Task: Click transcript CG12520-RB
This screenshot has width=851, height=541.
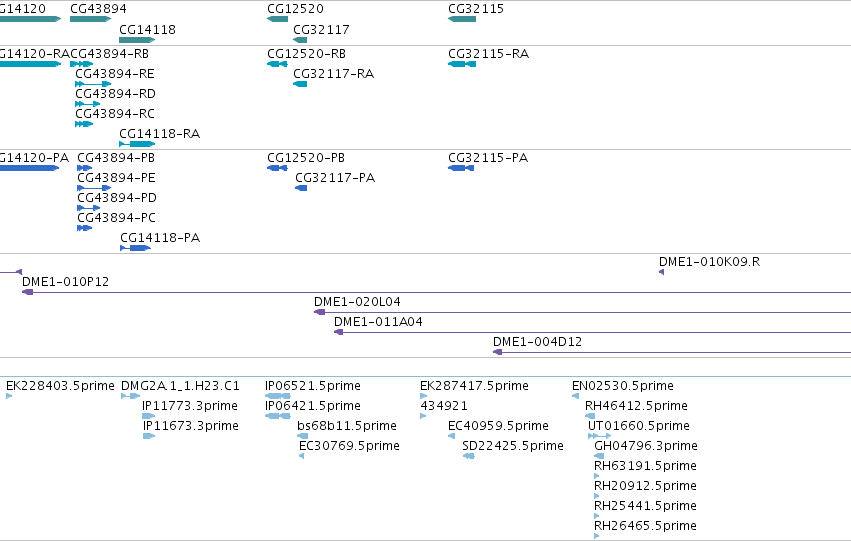Action: pyautogui.click(x=277, y=64)
